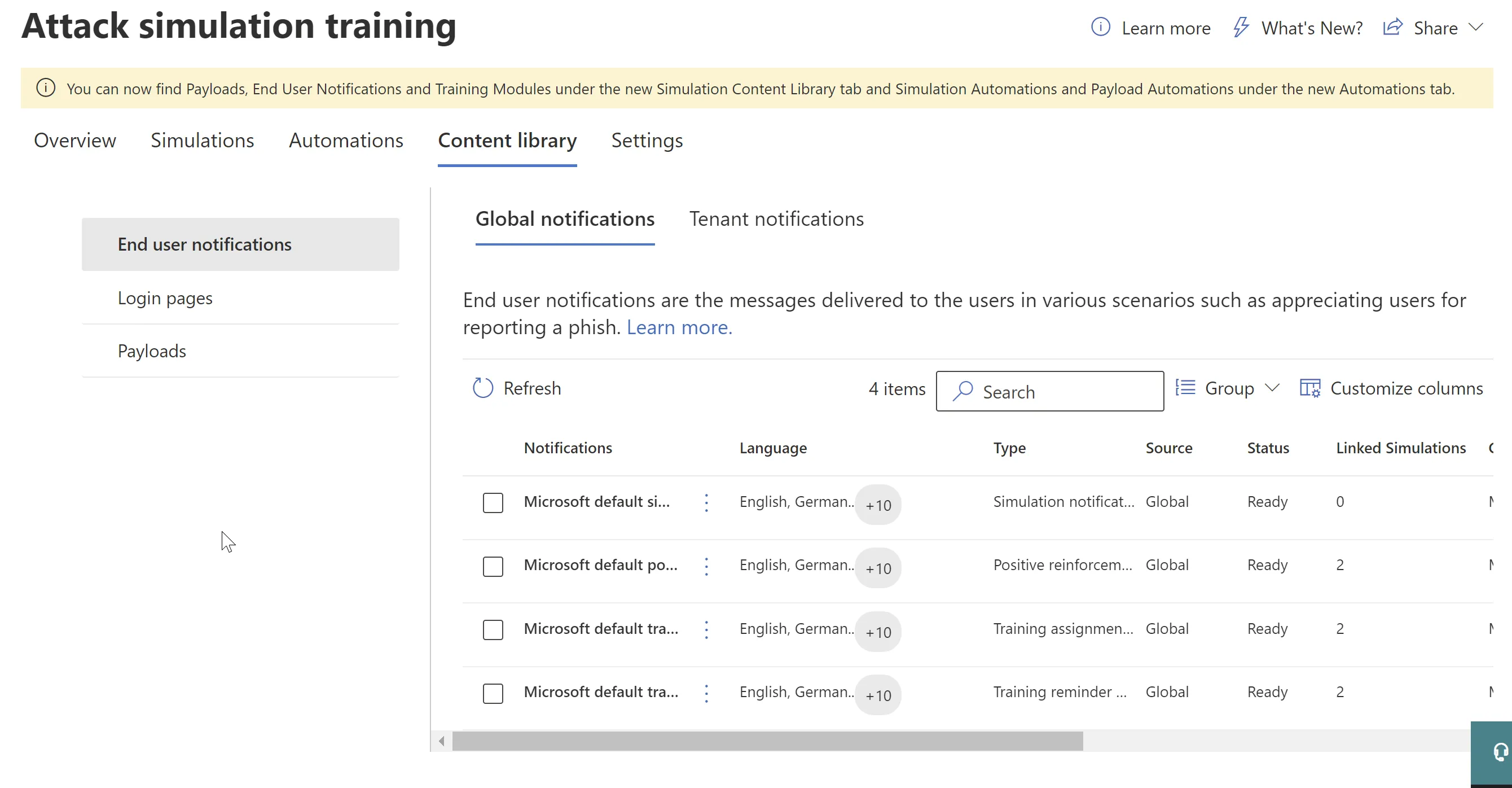The image size is (1512, 788).
Task: Show +10 more languages for Positive reinforcement row
Action: tap(878, 568)
